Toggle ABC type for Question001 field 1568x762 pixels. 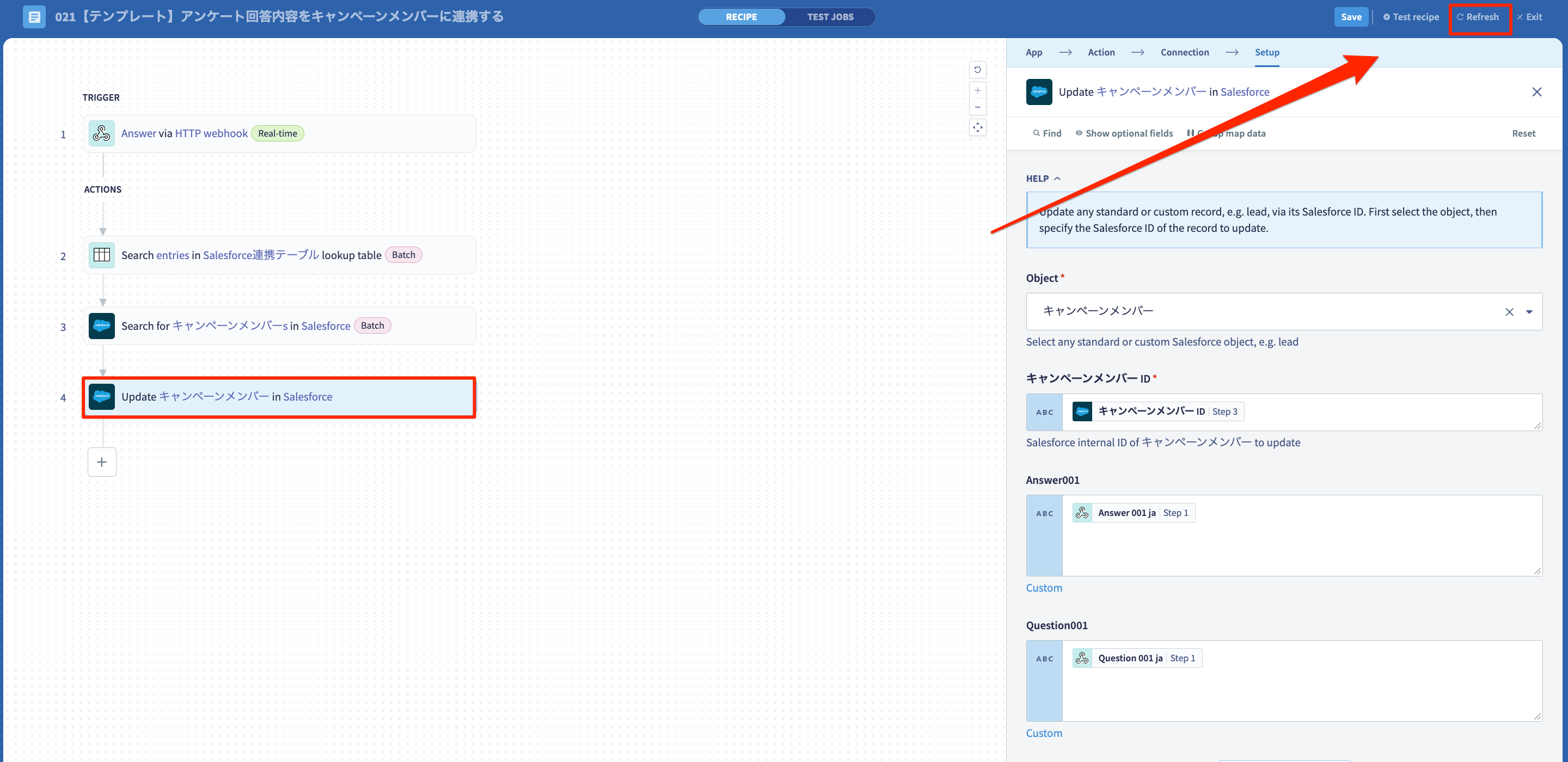(x=1044, y=680)
